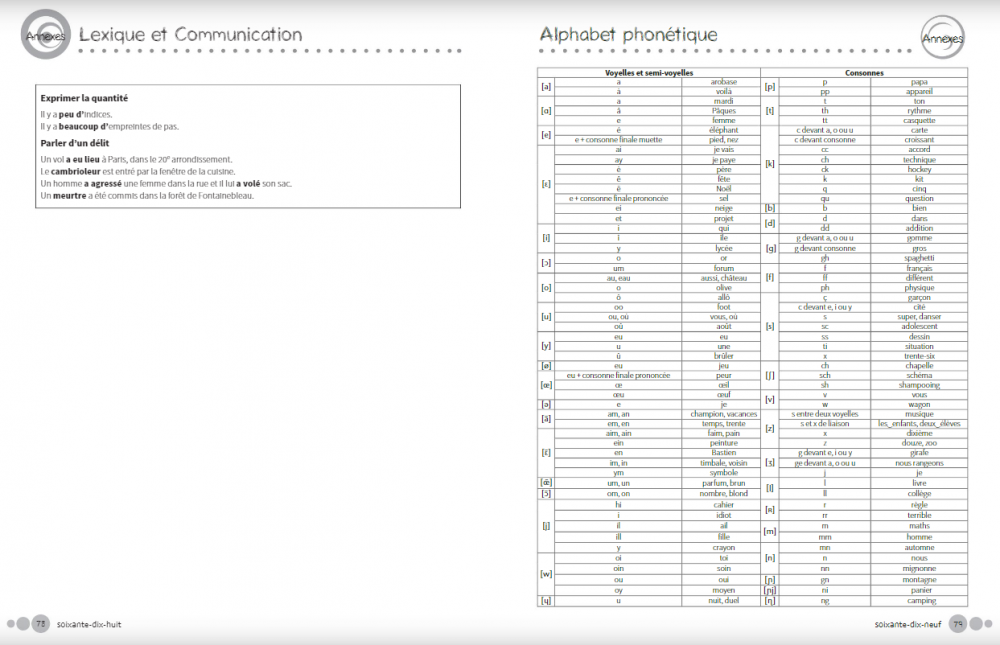Click the "nombre, blond" example cell
This screenshot has height=645, width=1000.
click(723, 493)
